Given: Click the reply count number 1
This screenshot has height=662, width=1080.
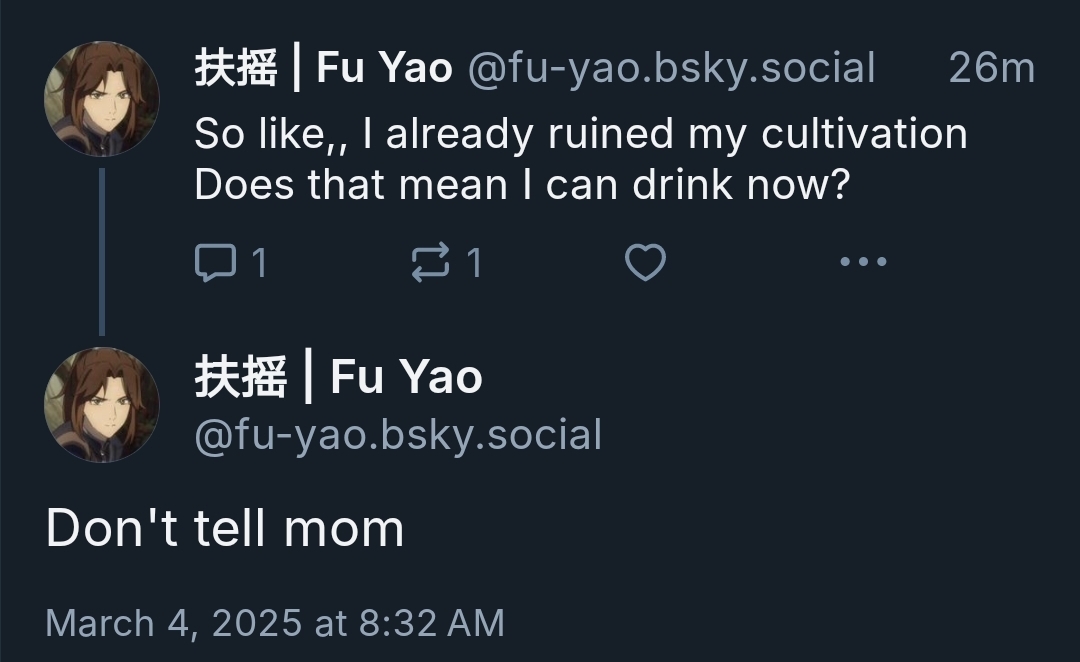Looking at the screenshot, I should [259, 263].
